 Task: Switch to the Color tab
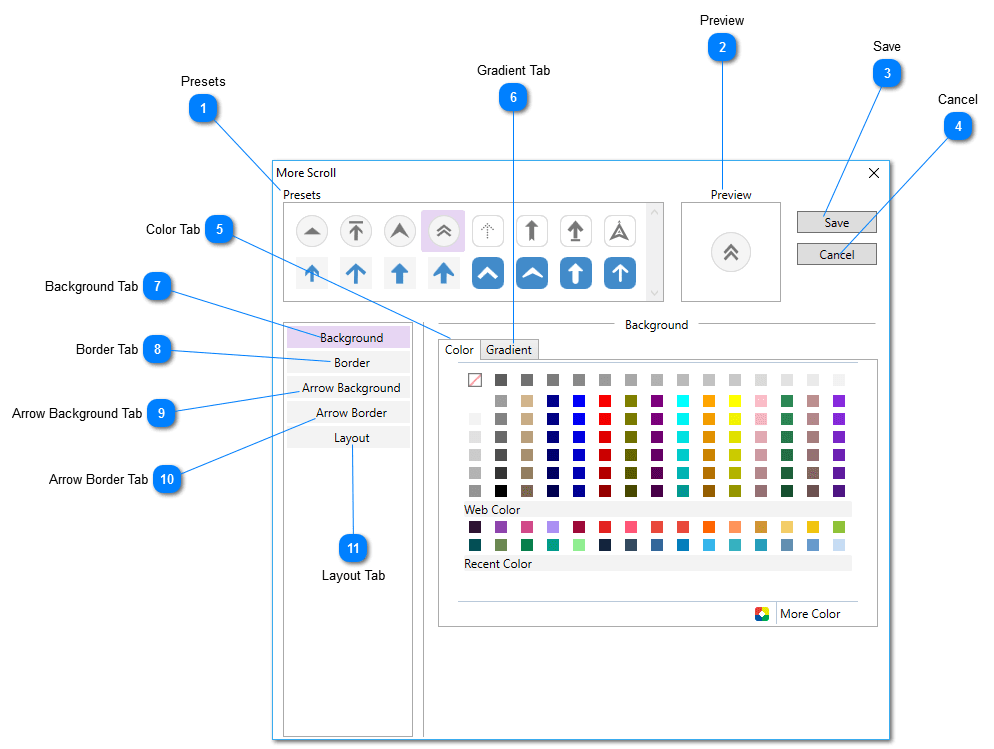click(459, 349)
